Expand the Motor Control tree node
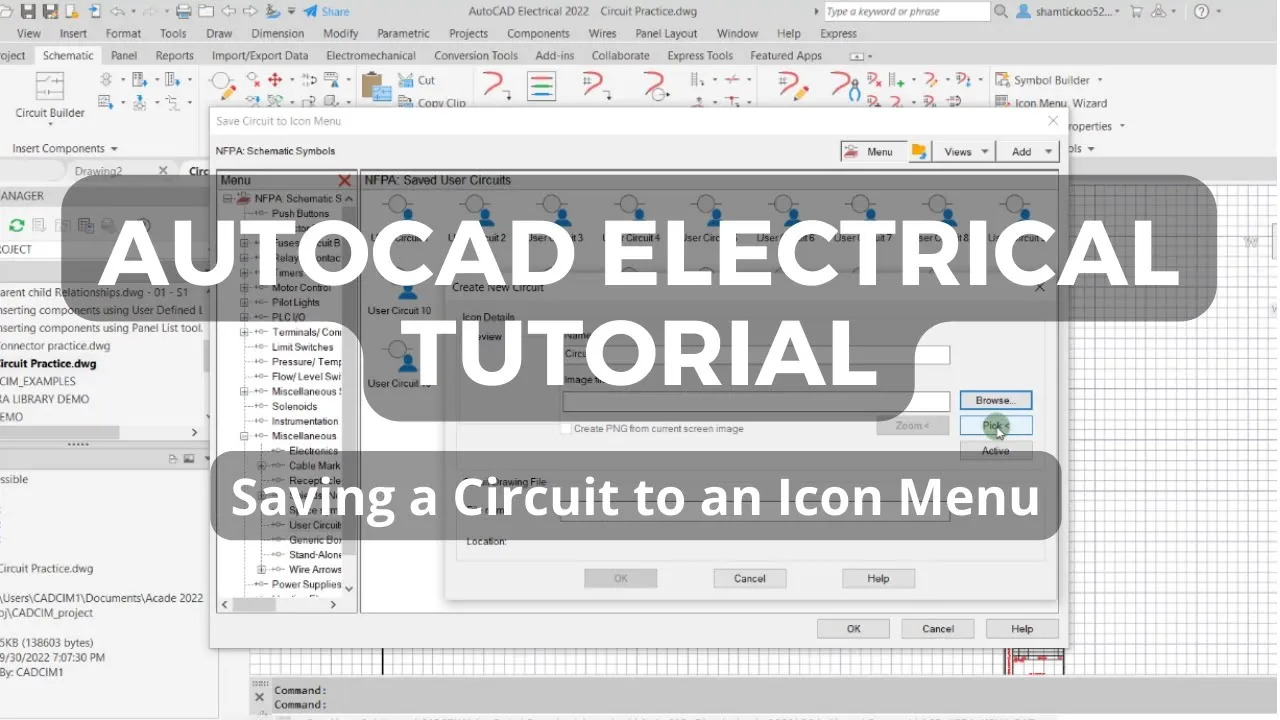 click(244, 288)
